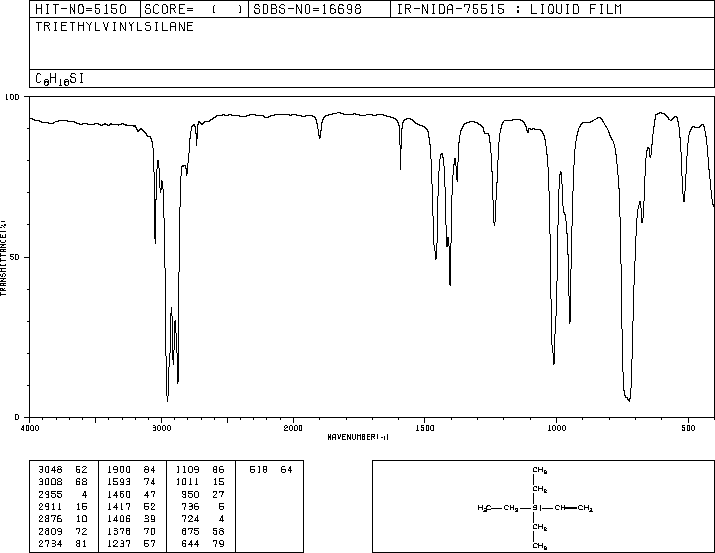
Task: Select peak table entry 736
Action: 190,507
